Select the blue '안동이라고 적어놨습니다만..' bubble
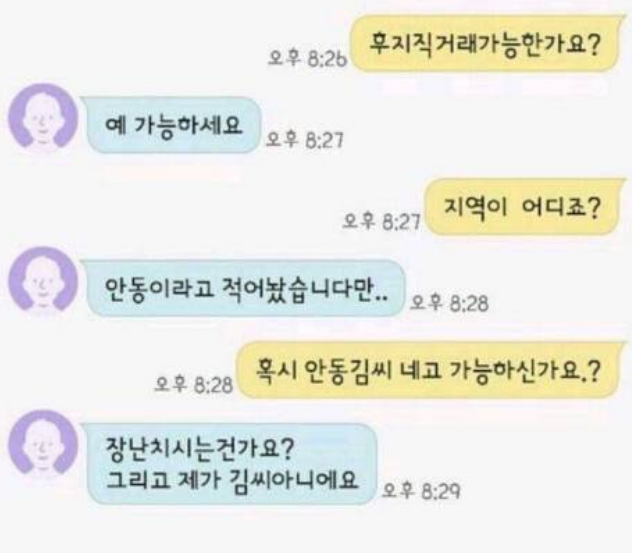The height and width of the screenshot is (553, 632). (245, 288)
